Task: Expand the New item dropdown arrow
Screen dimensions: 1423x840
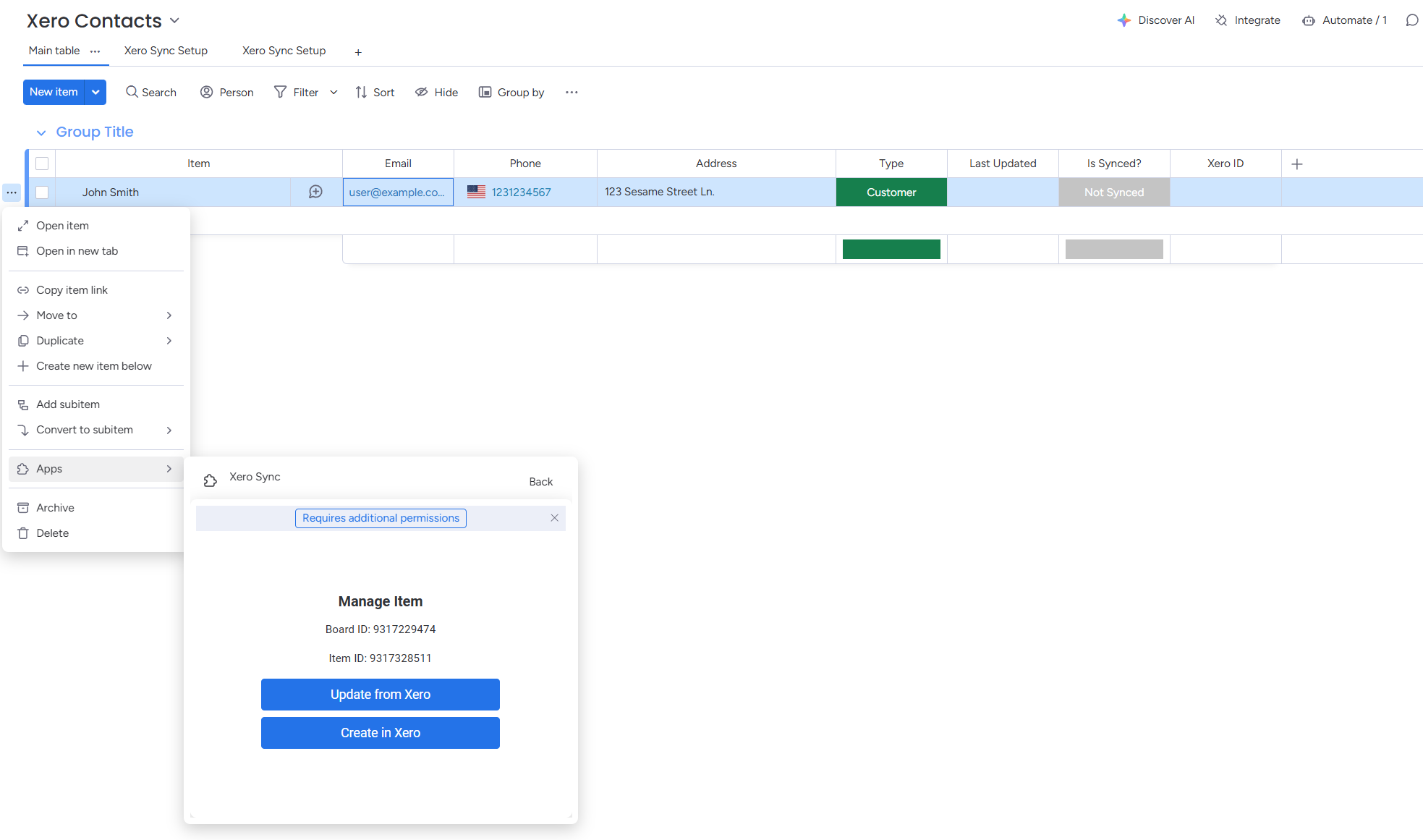Action: [95, 92]
